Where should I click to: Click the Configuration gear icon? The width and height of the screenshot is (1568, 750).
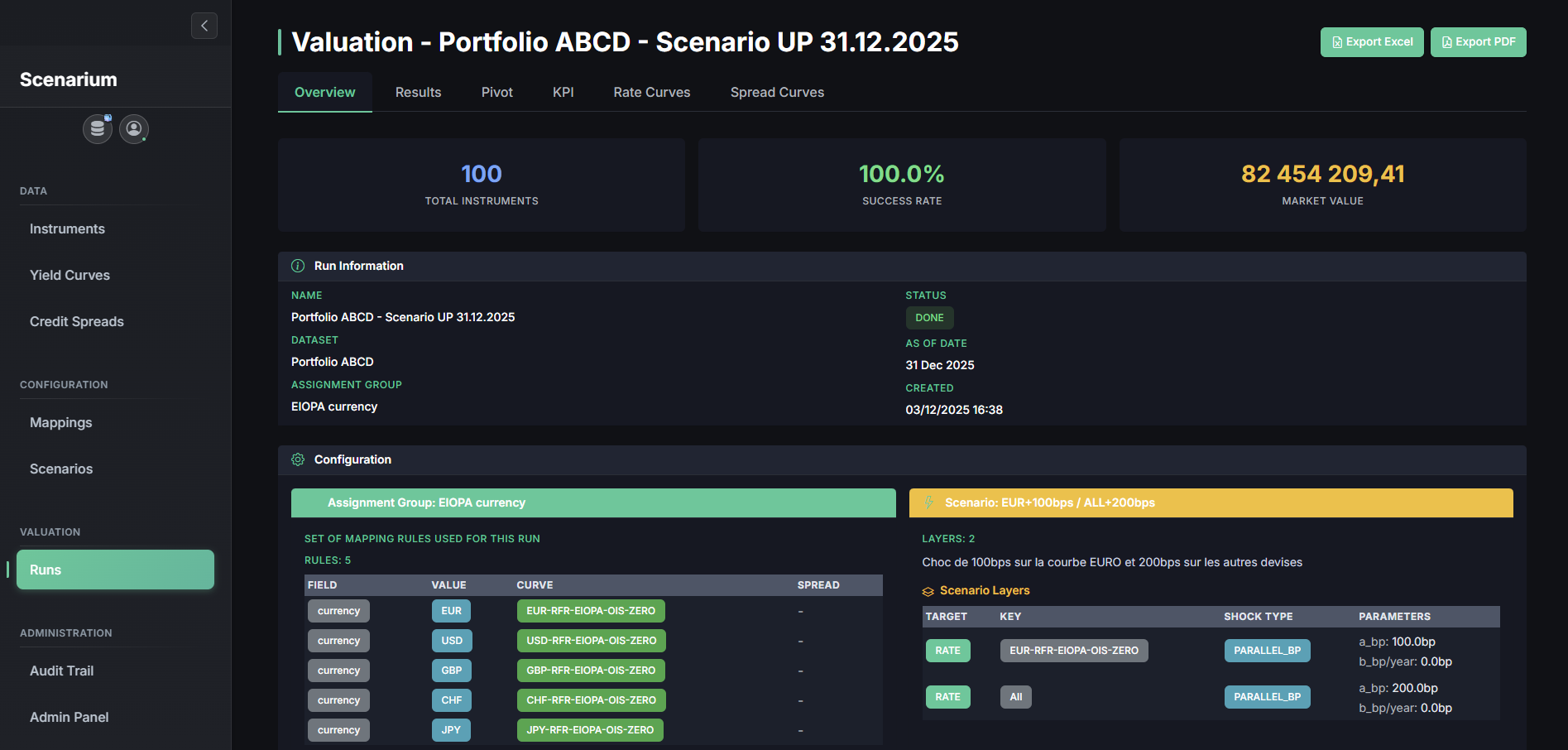(x=298, y=459)
